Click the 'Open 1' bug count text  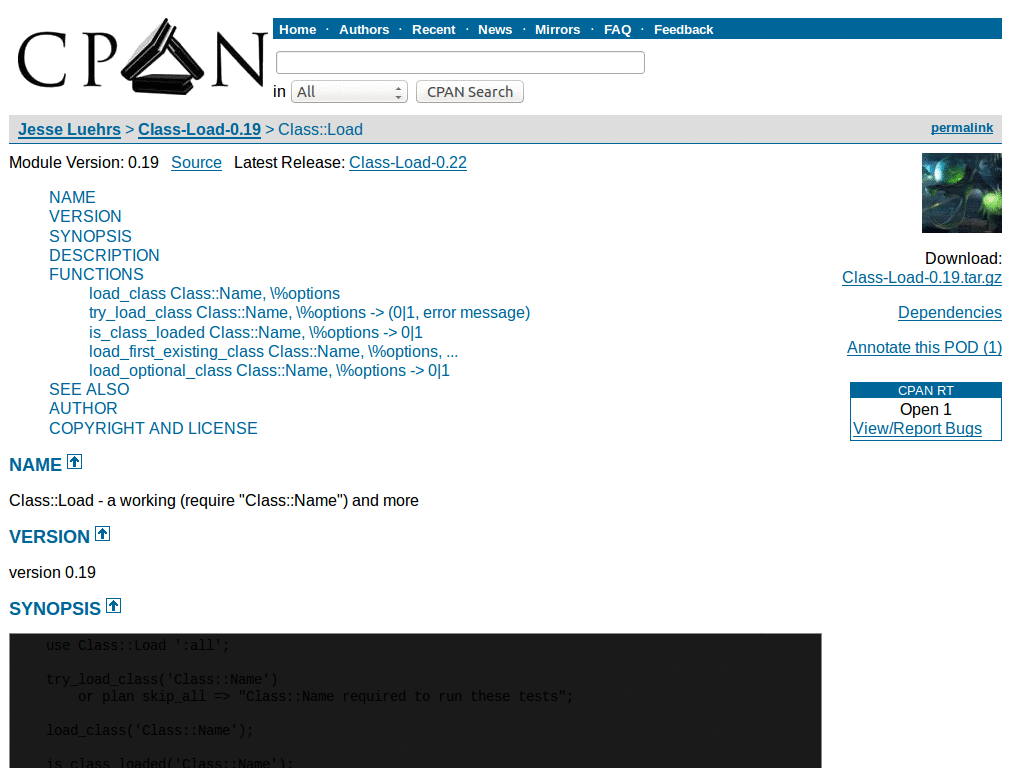click(925, 409)
